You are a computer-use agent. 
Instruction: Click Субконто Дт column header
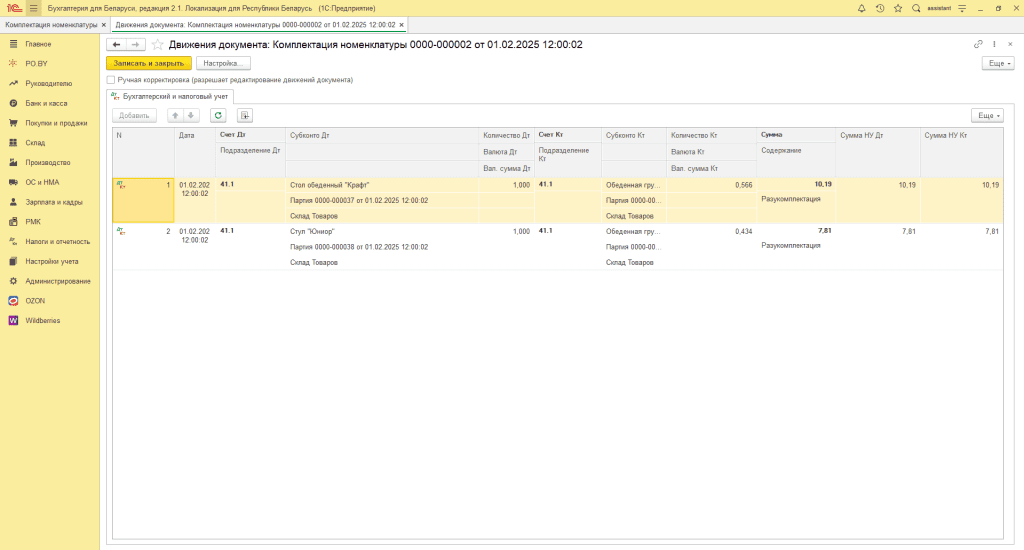[382, 135]
